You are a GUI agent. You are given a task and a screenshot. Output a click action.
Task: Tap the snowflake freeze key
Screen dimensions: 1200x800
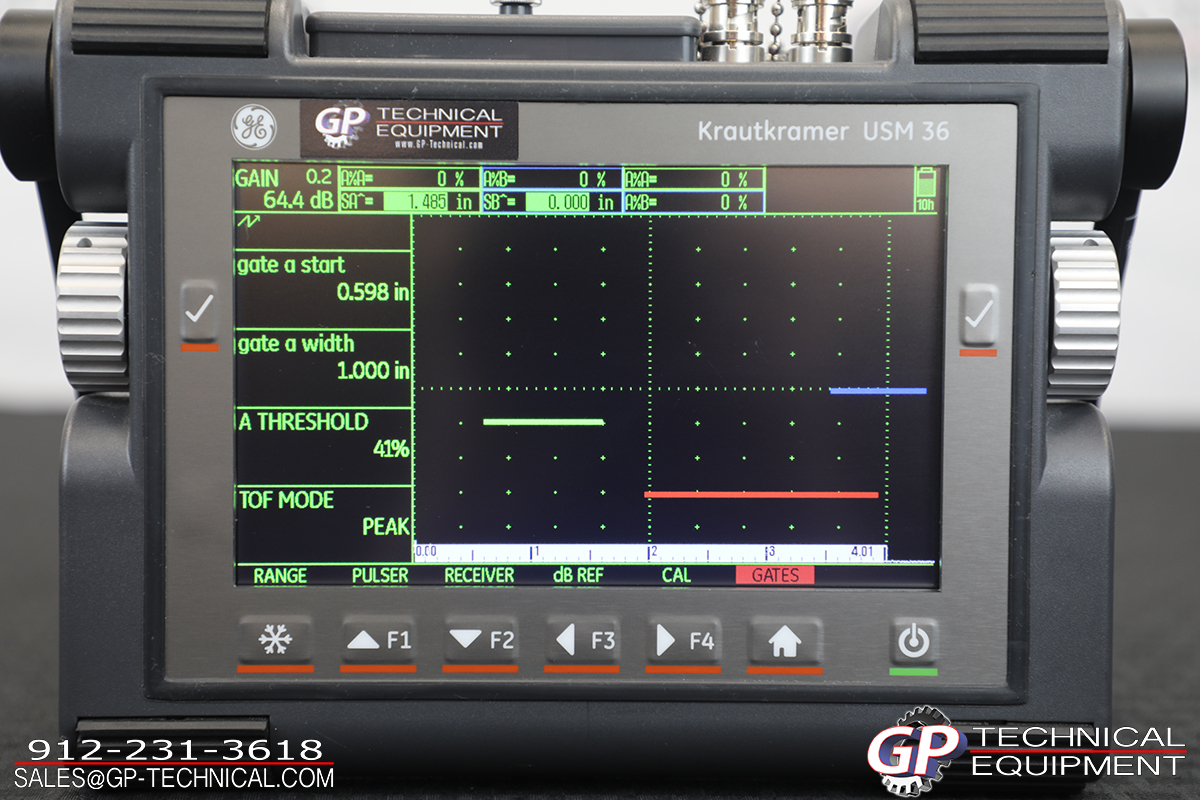click(275, 640)
